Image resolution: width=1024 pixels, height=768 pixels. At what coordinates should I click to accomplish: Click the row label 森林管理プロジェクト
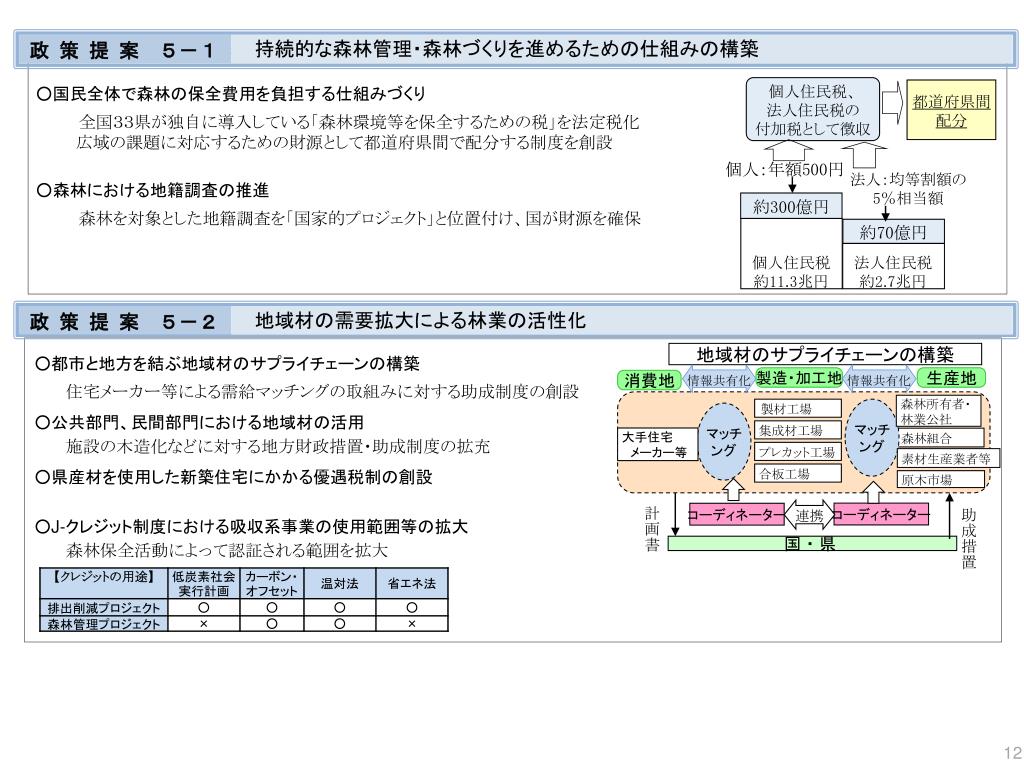point(104,624)
